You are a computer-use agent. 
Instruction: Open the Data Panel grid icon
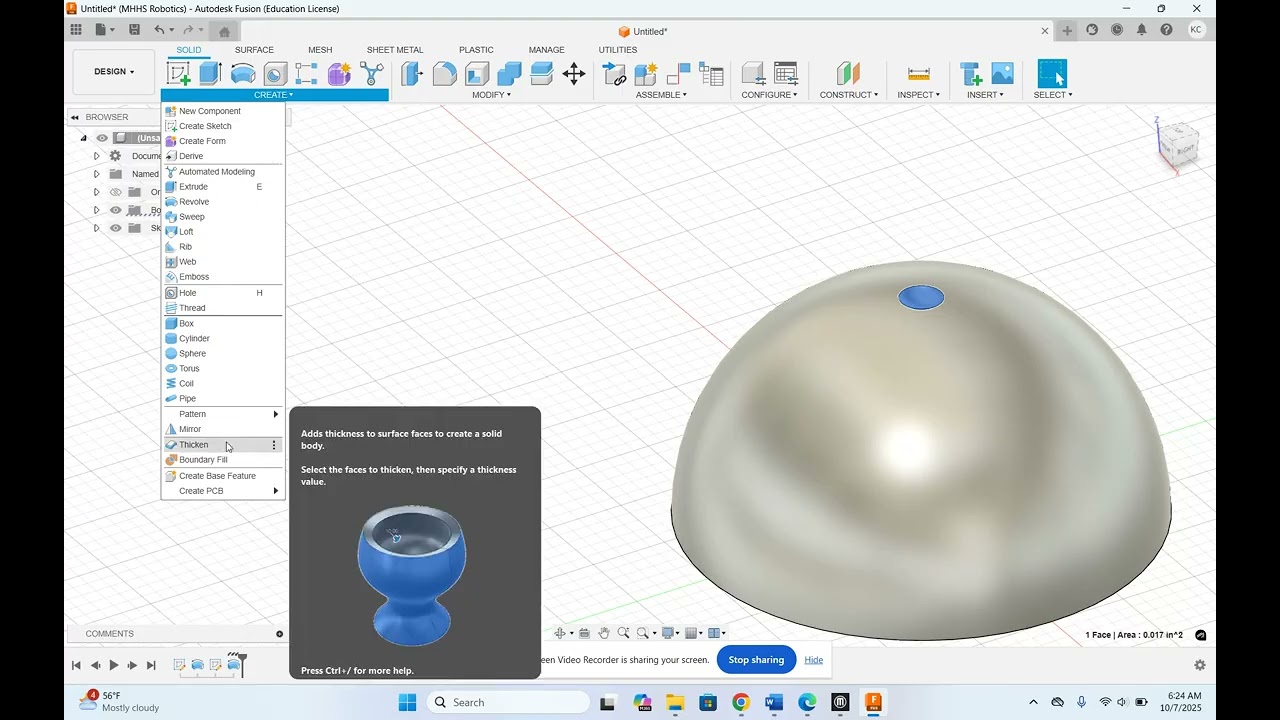pos(76,30)
